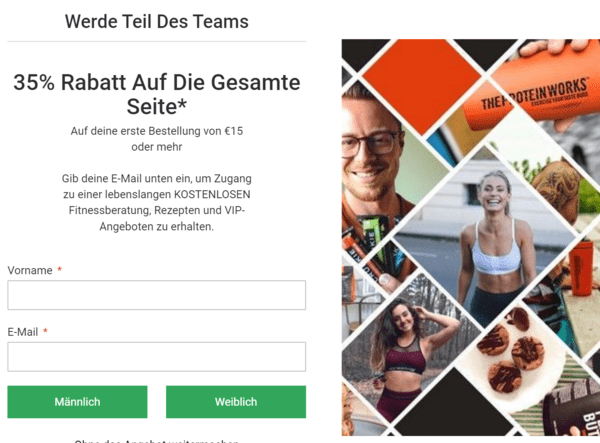Click the black diamond tile at collage bottom

454,404
